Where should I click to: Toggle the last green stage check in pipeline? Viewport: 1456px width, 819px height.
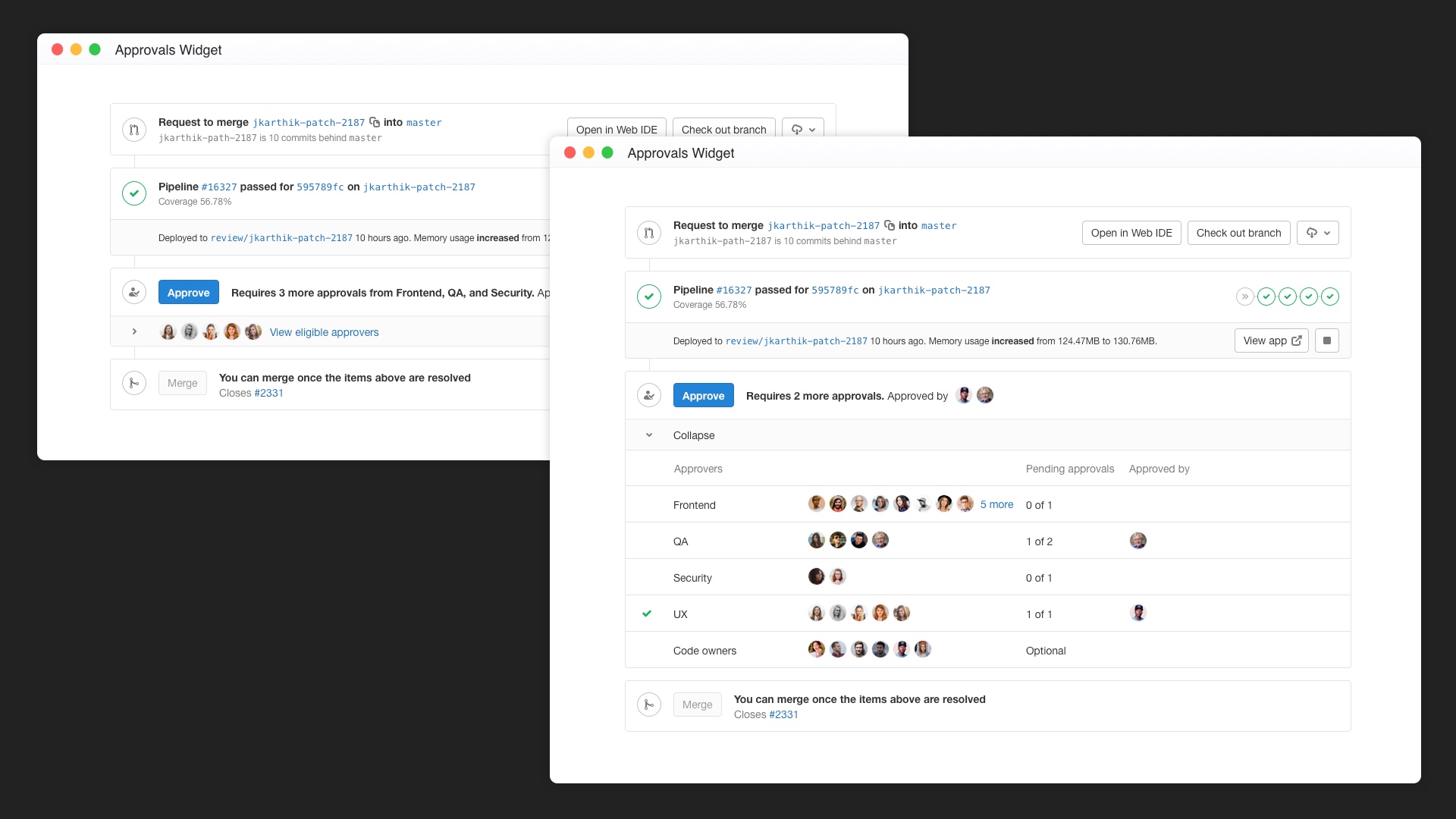pyautogui.click(x=1331, y=297)
